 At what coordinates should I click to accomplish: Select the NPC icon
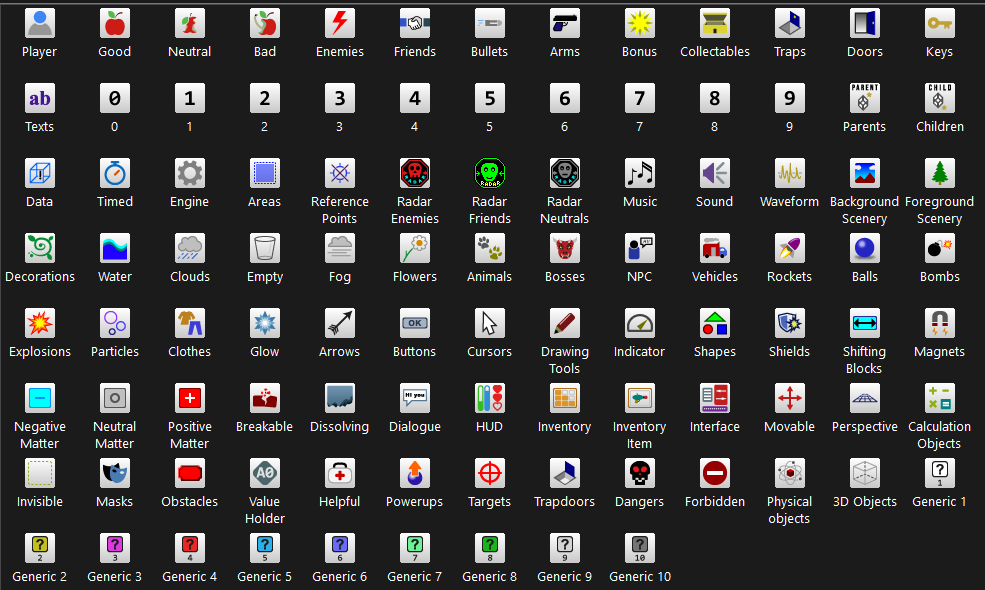(x=639, y=249)
